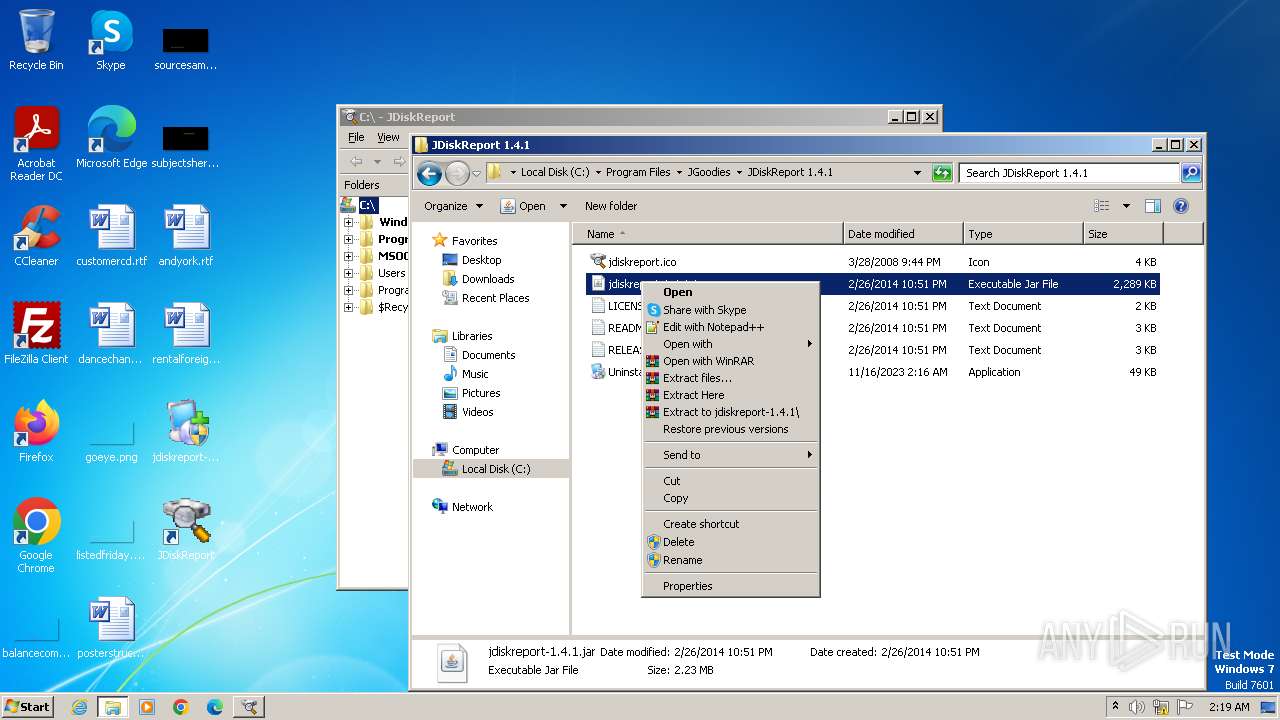
Task: Select jdiskreport.ico file icon
Action: tap(598, 262)
